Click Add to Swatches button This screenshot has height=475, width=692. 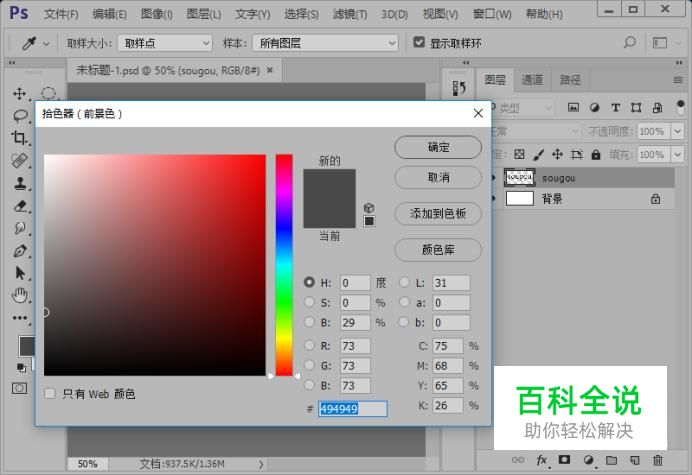tap(438, 214)
